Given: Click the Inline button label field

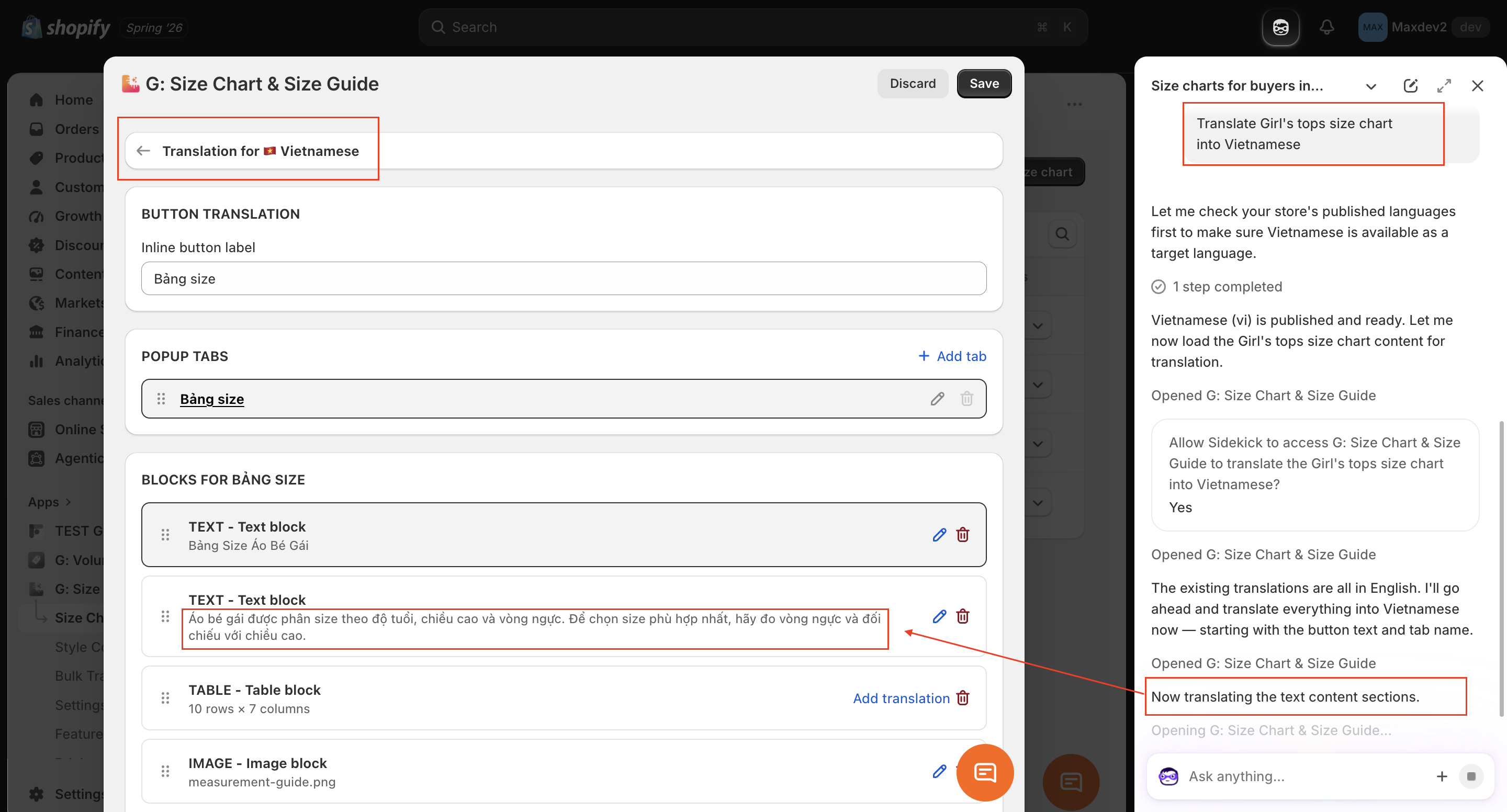Looking at the screenshot, I should (564, 279).
